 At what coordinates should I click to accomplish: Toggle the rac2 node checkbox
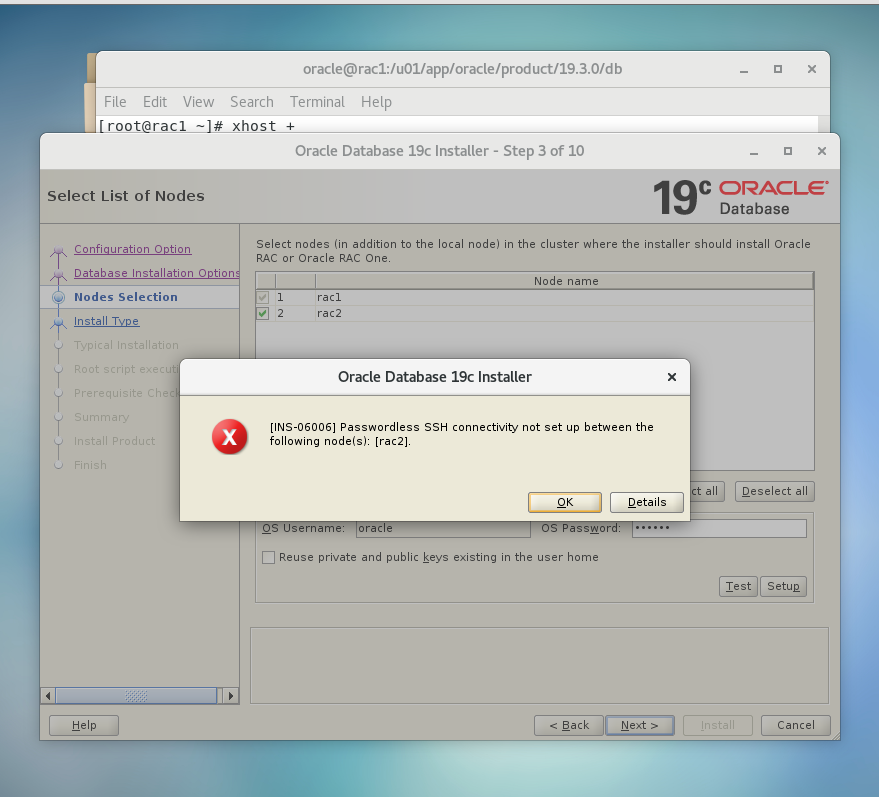point(262,313)
